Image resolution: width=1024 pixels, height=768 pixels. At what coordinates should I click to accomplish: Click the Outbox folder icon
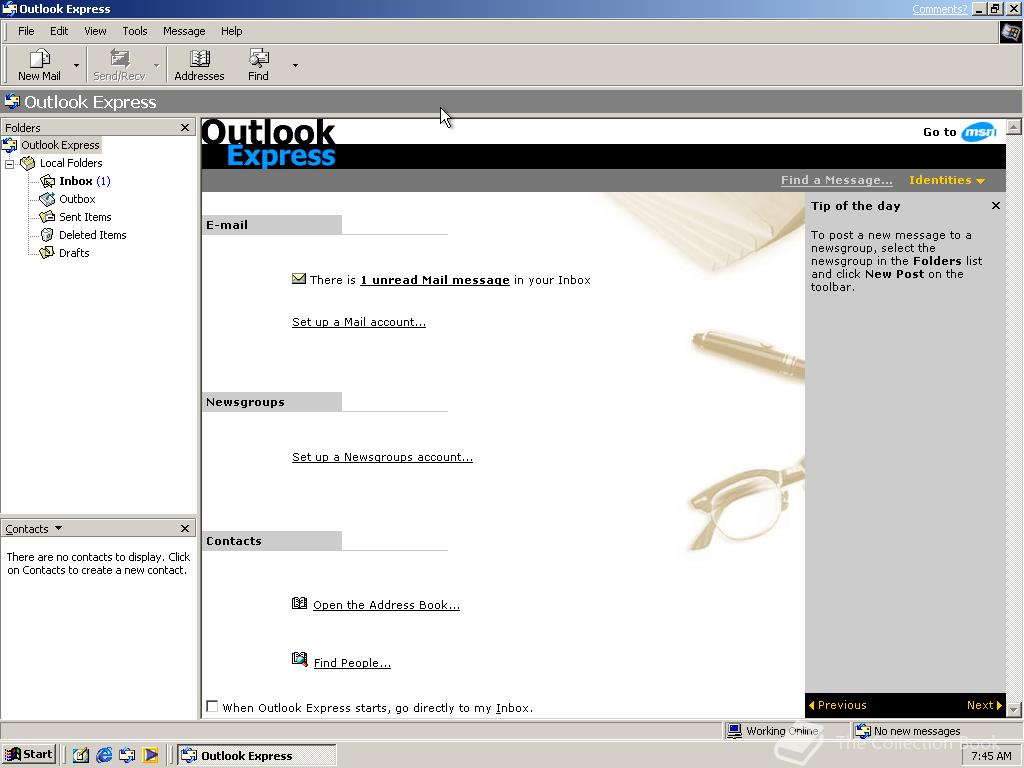47,199
